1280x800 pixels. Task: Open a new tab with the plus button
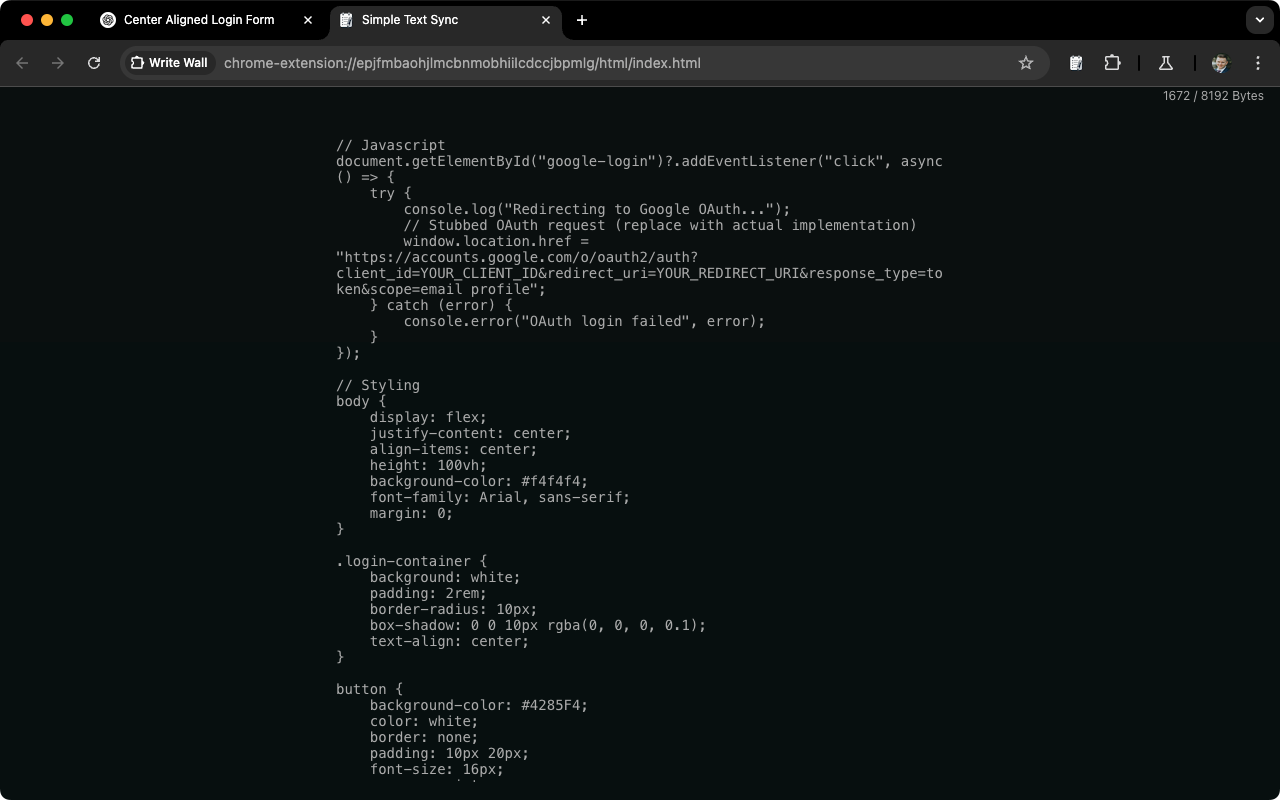click(x=582, y=19)
